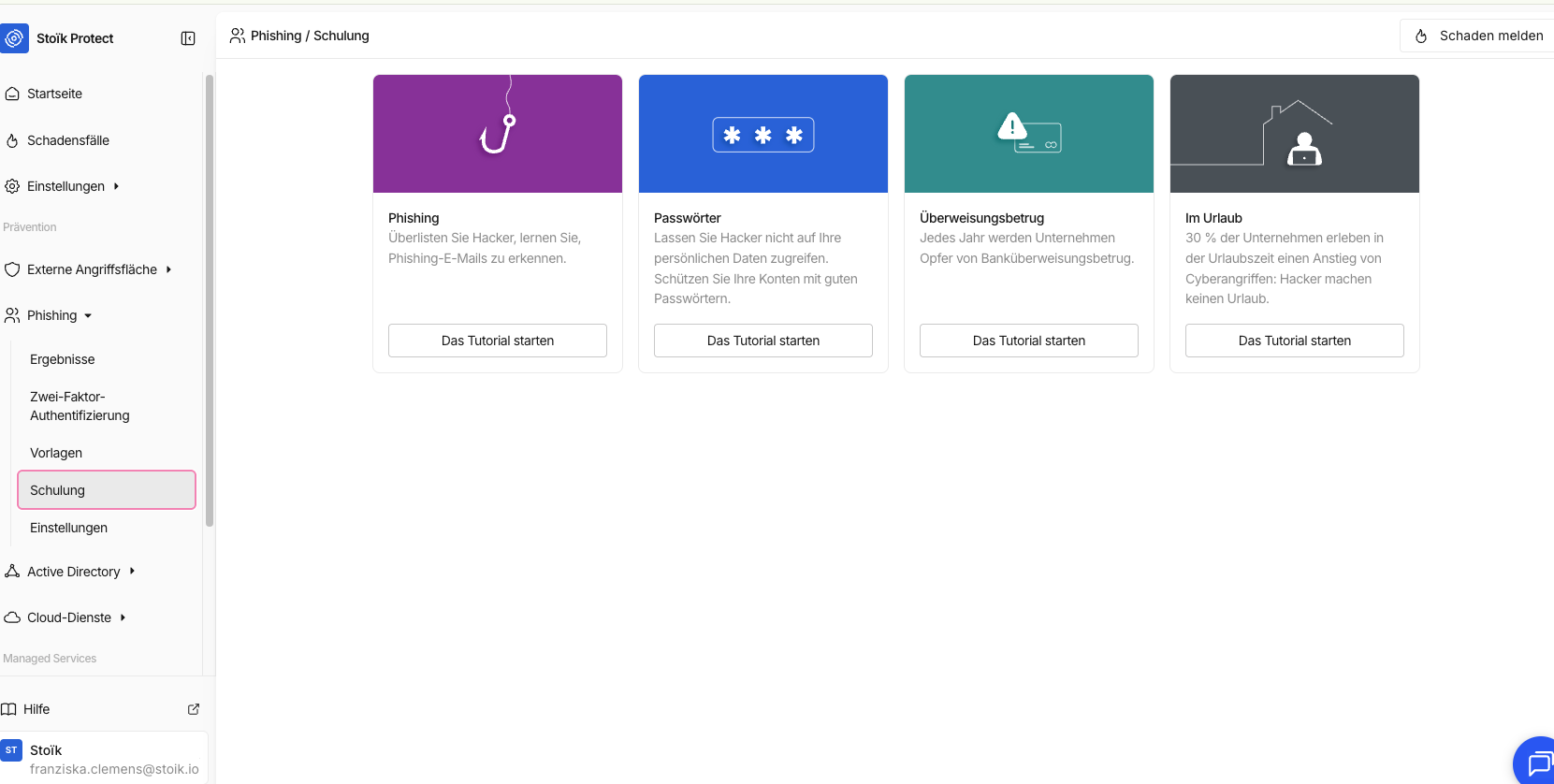Image resolution: width=1554 pixels, height=784 pixels.
Task: Click the Stoïk account name
Action: 46,750
